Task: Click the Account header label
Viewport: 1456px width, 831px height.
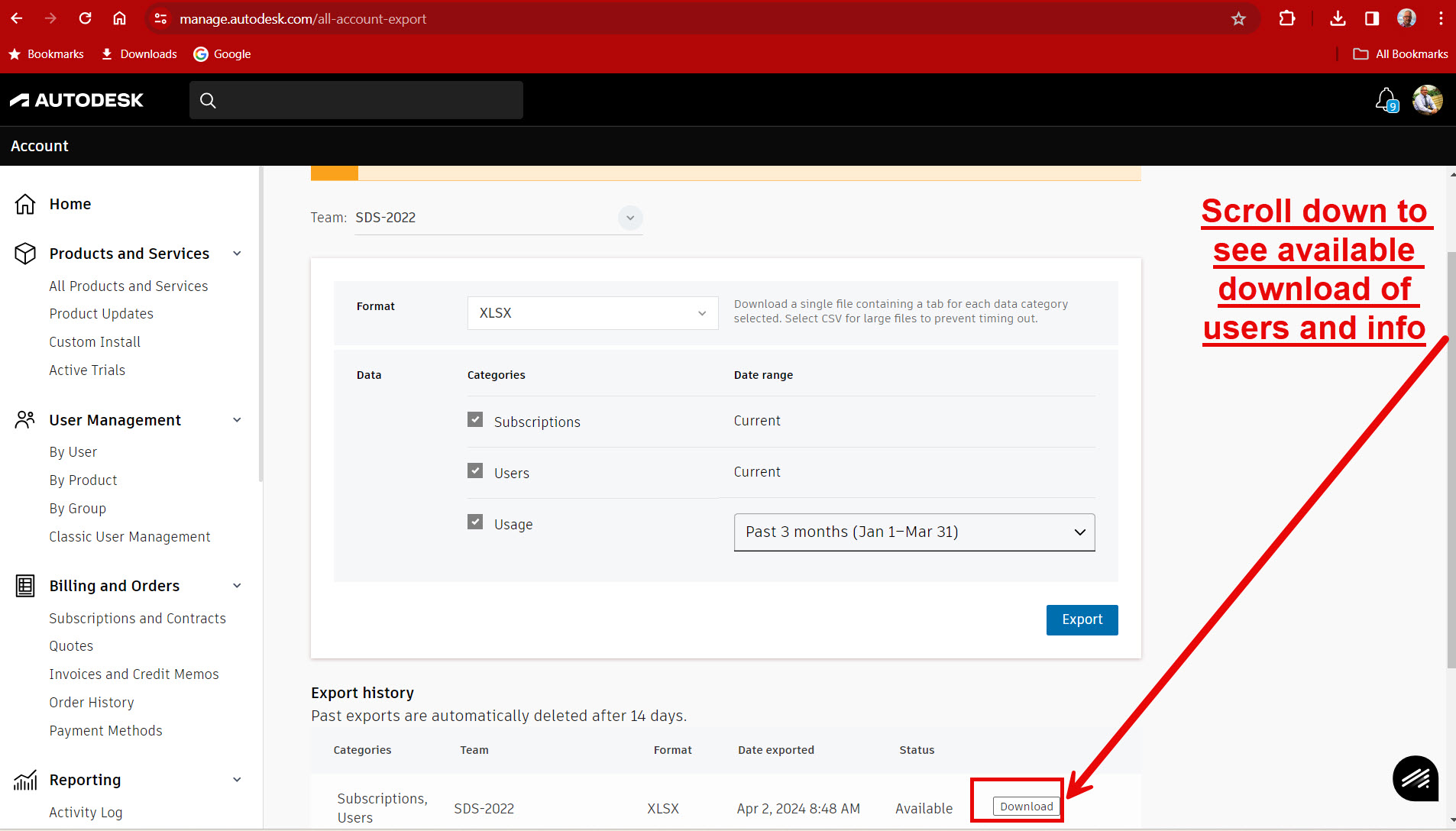Action: tap(40, 146)
